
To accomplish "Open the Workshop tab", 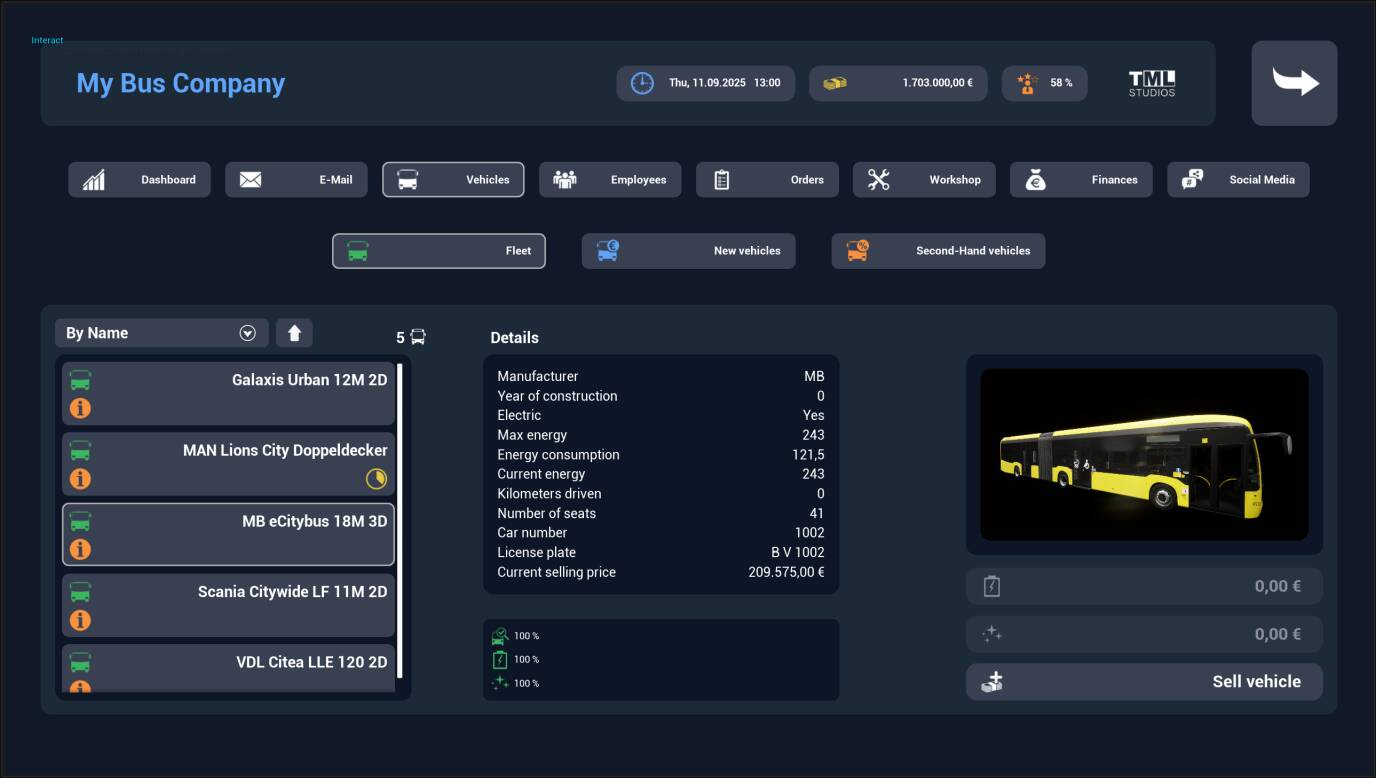I will point(923,180).
